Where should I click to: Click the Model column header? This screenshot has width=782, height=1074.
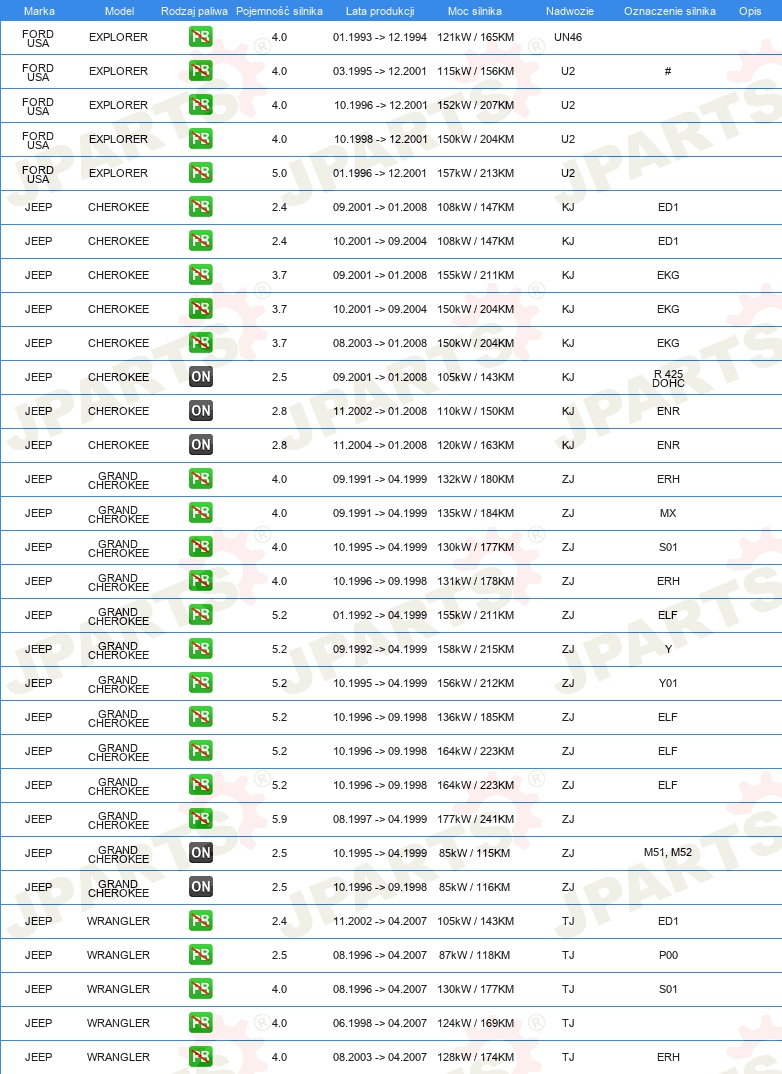[119, 11]
